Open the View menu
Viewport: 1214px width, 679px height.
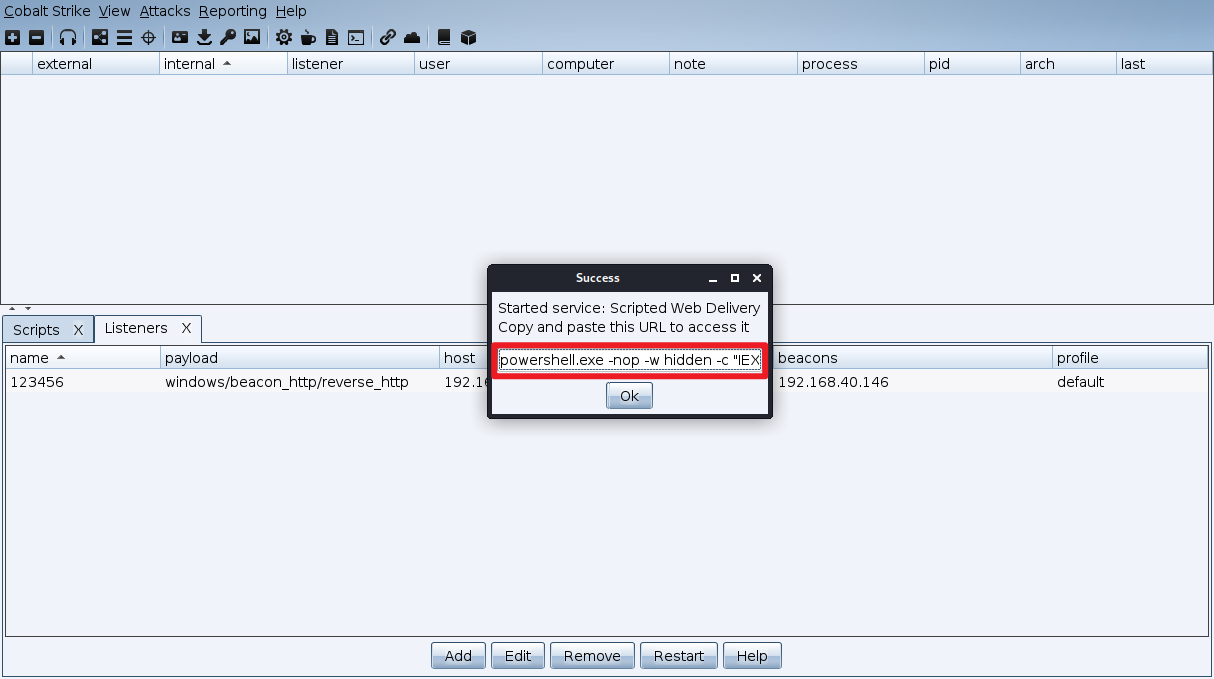(x=115, y=11)
